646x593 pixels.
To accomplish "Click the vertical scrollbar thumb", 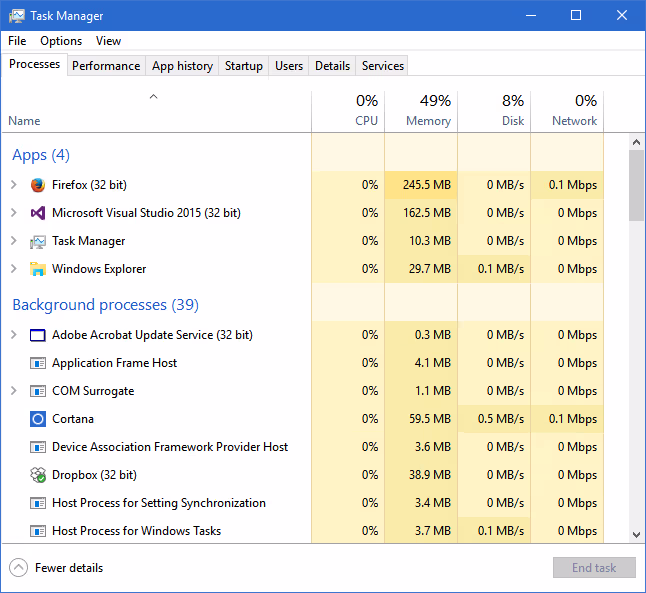I will tap(637, 185).
